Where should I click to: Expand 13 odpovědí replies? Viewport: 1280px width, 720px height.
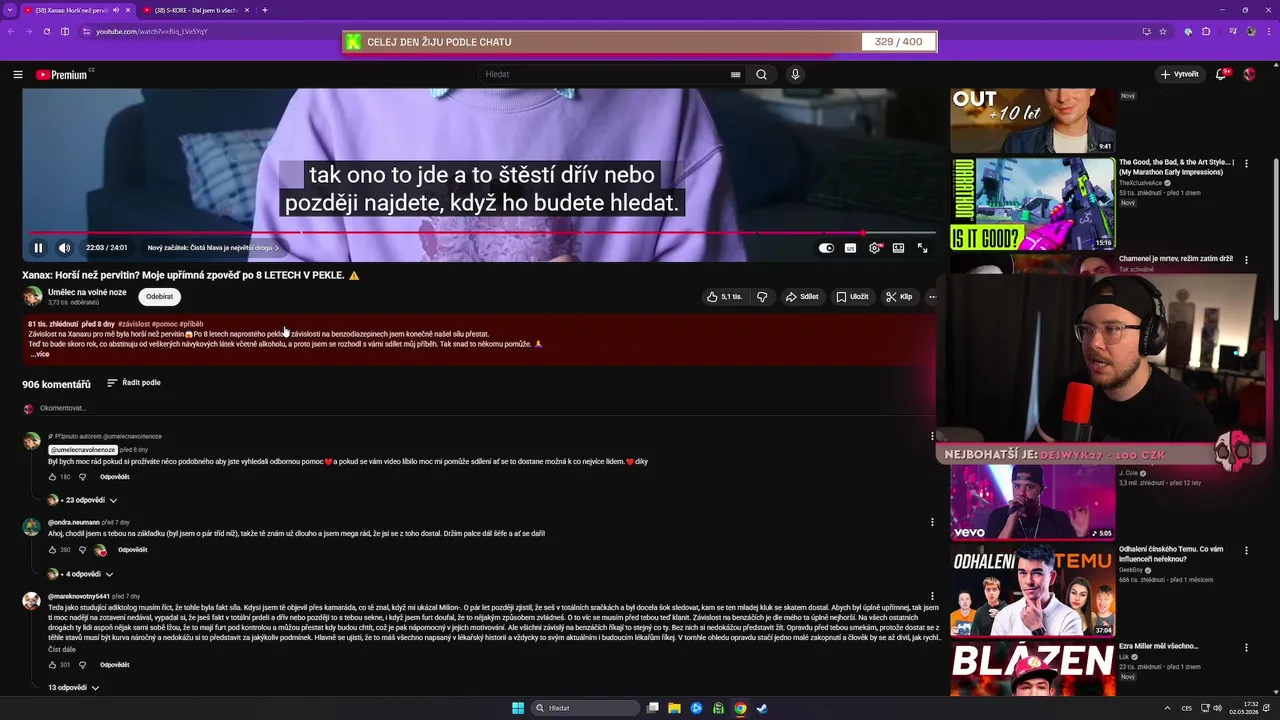(74, 688)
